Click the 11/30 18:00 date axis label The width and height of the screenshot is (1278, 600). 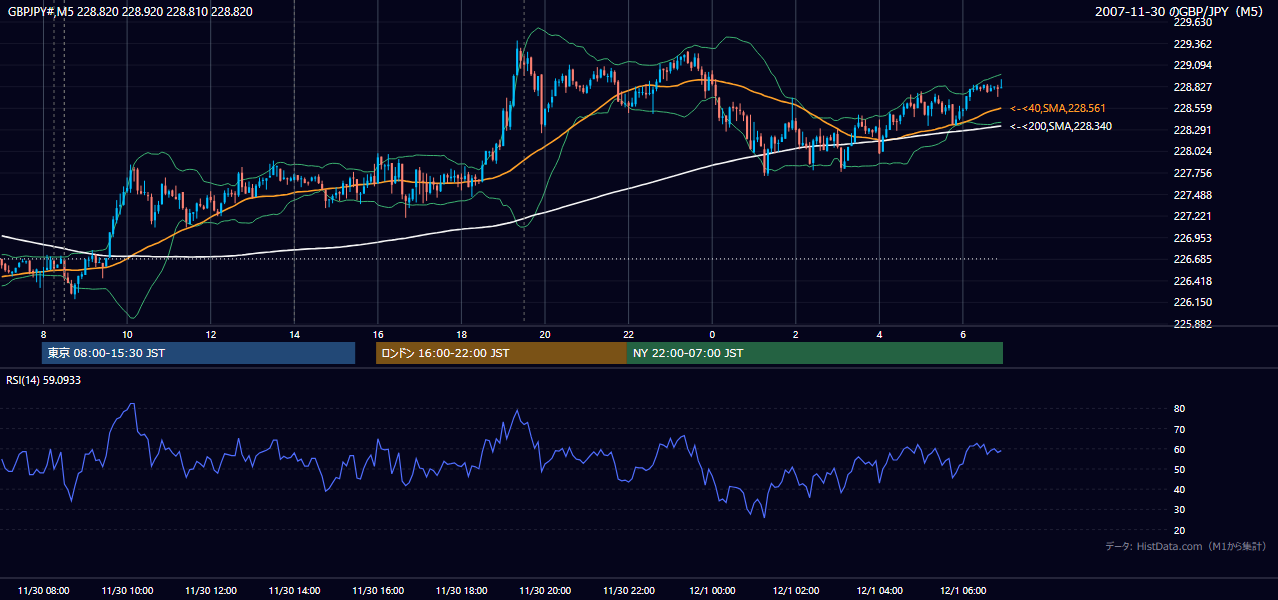coord(461,591)
